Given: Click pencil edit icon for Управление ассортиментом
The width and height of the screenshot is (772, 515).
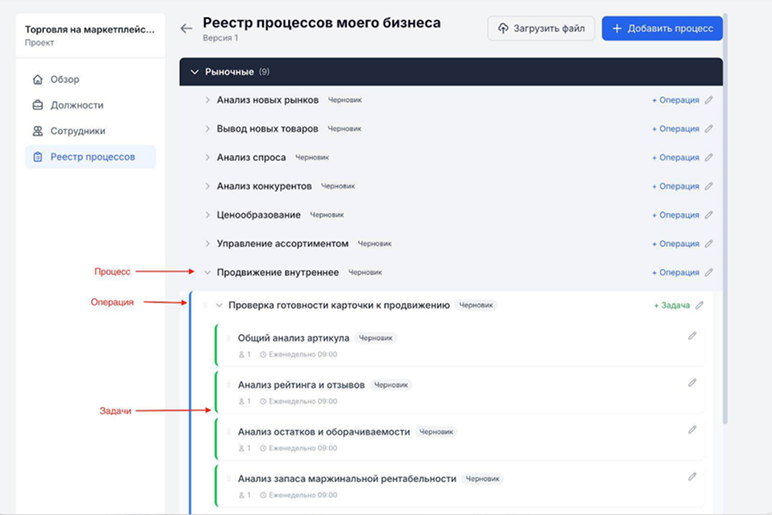Looking at the screenshot, I should [709, 244].
